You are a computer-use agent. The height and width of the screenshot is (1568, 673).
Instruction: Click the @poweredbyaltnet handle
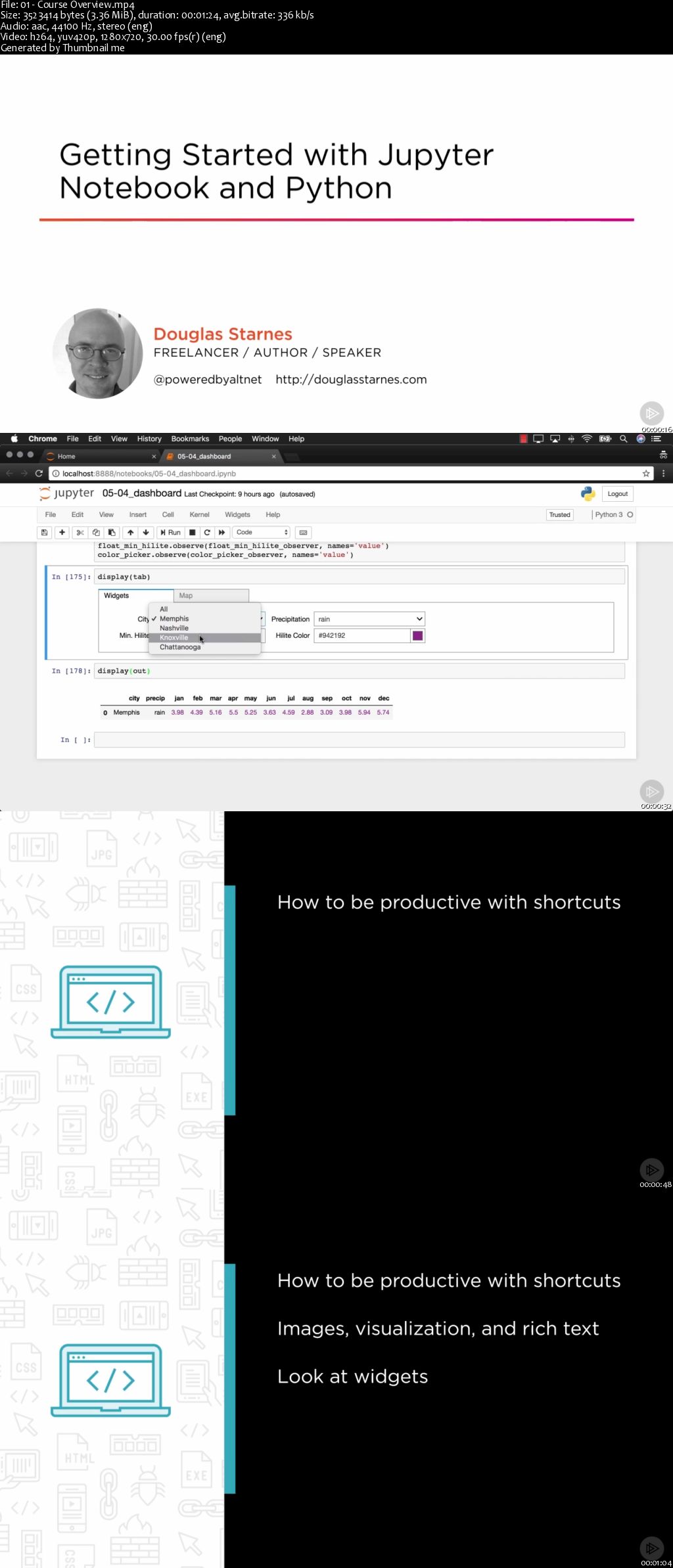[208, 379]
